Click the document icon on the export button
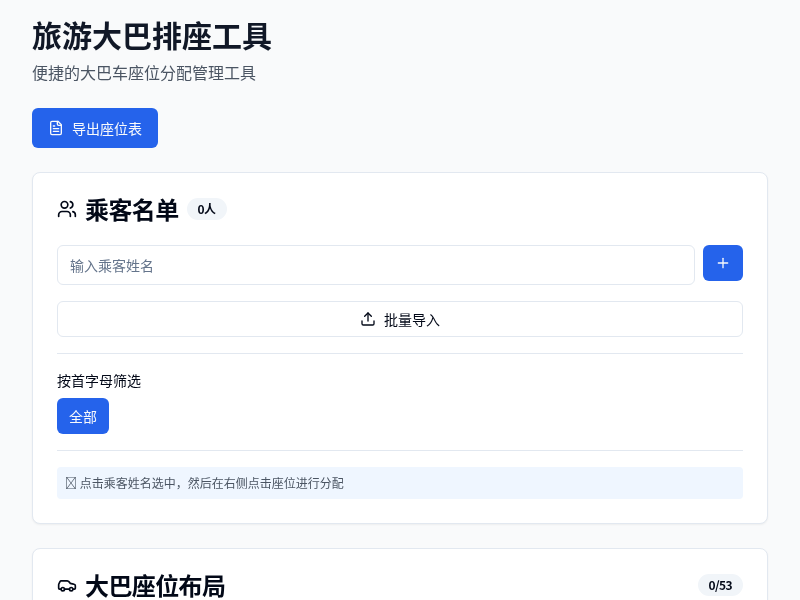 (x=56, y=128)
